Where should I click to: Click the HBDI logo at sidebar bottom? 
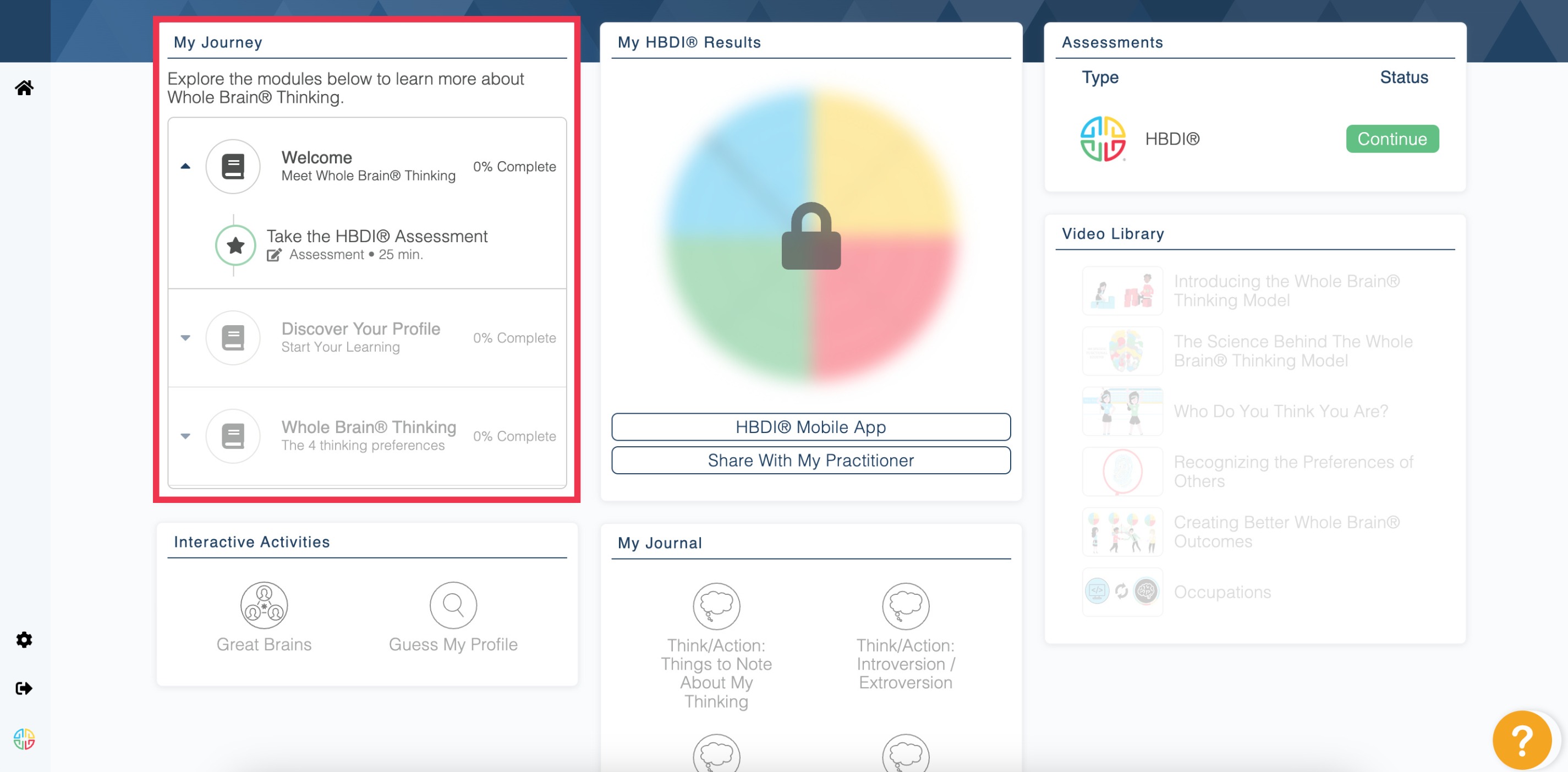(x=24, y=739)
